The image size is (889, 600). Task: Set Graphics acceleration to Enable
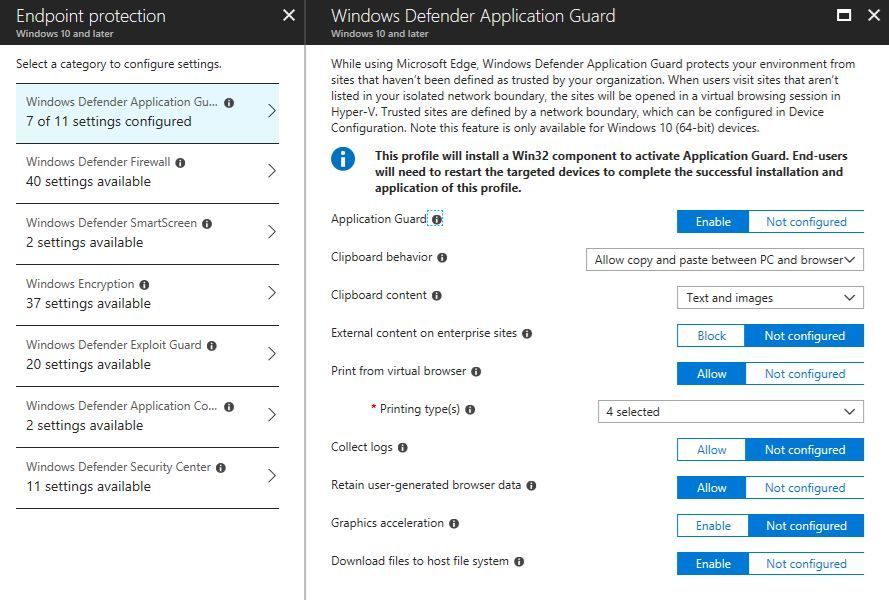pos(713,526)
